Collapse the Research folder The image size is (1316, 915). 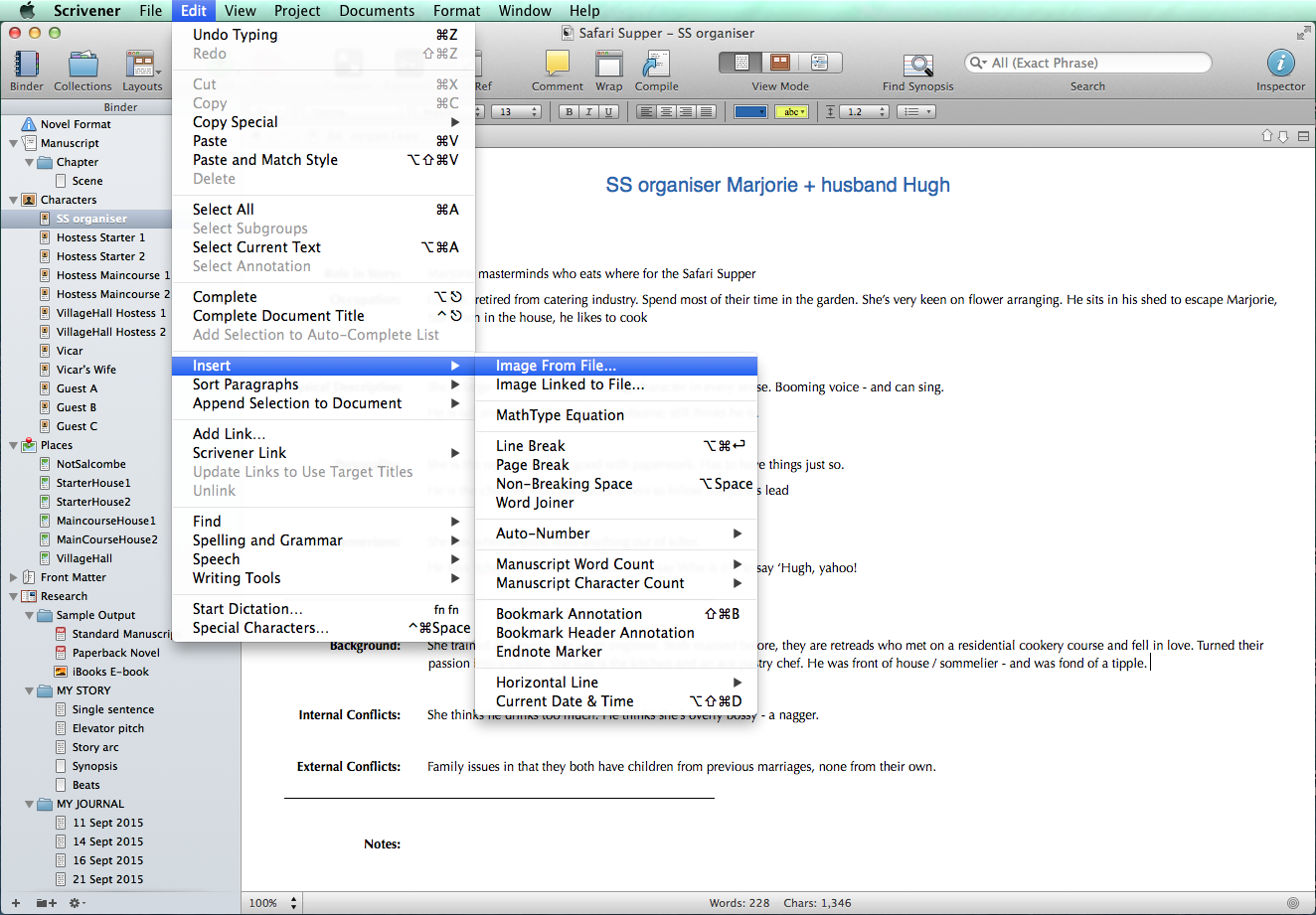(x=13, y=596)
